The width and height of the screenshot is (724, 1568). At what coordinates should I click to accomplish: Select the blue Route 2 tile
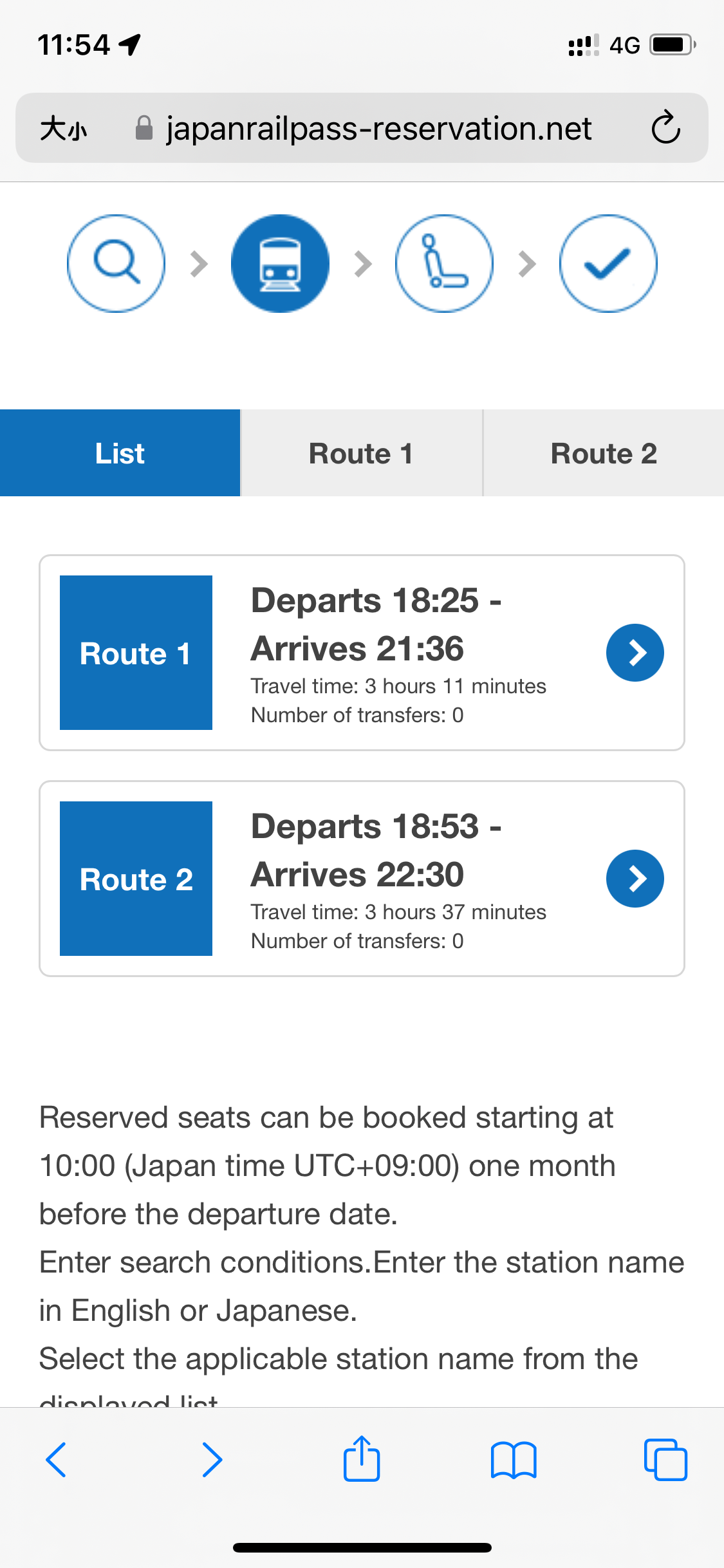[136, 879]
